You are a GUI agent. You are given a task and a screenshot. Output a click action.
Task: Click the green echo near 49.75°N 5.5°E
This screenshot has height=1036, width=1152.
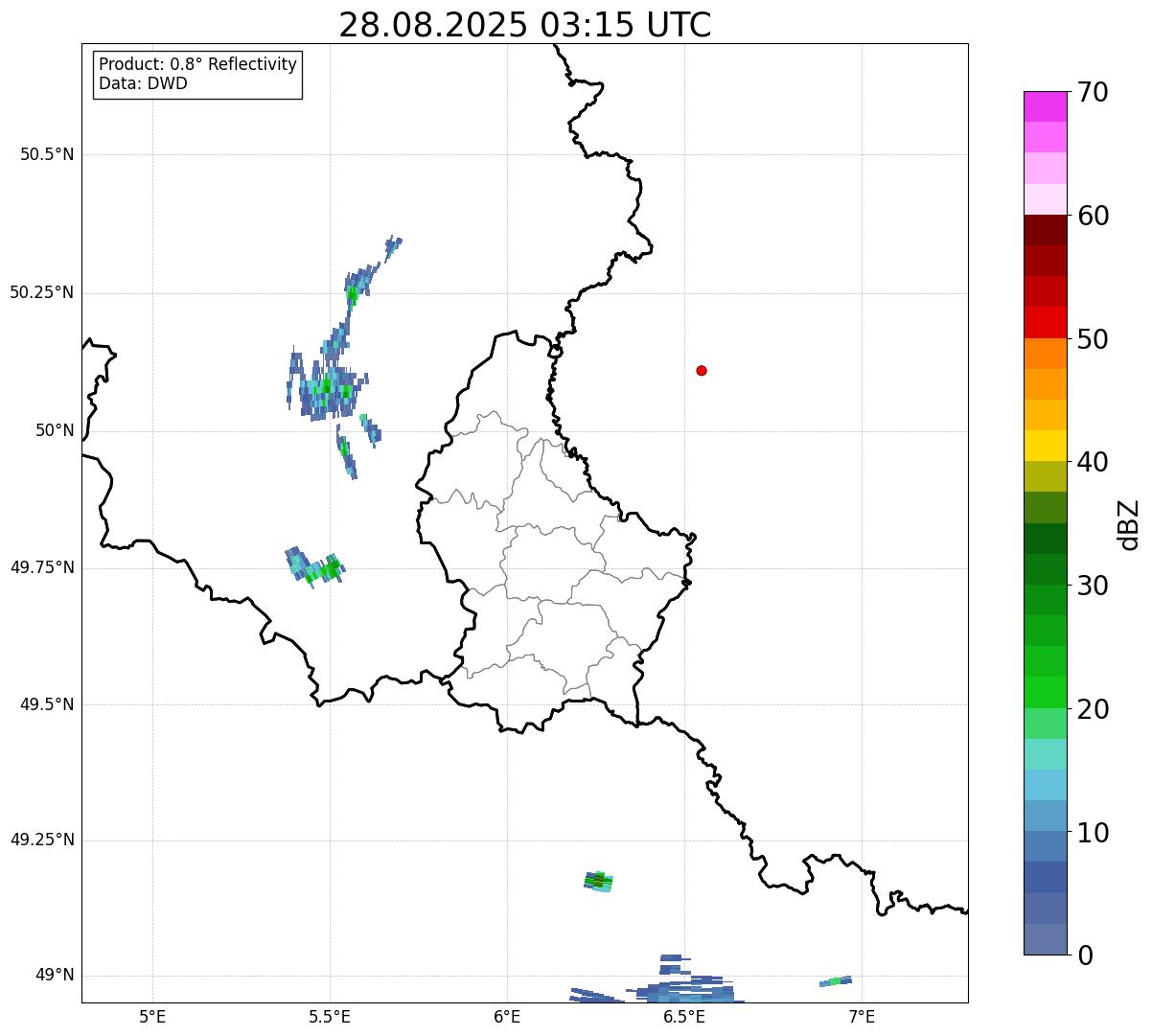(x=315, y=566)
